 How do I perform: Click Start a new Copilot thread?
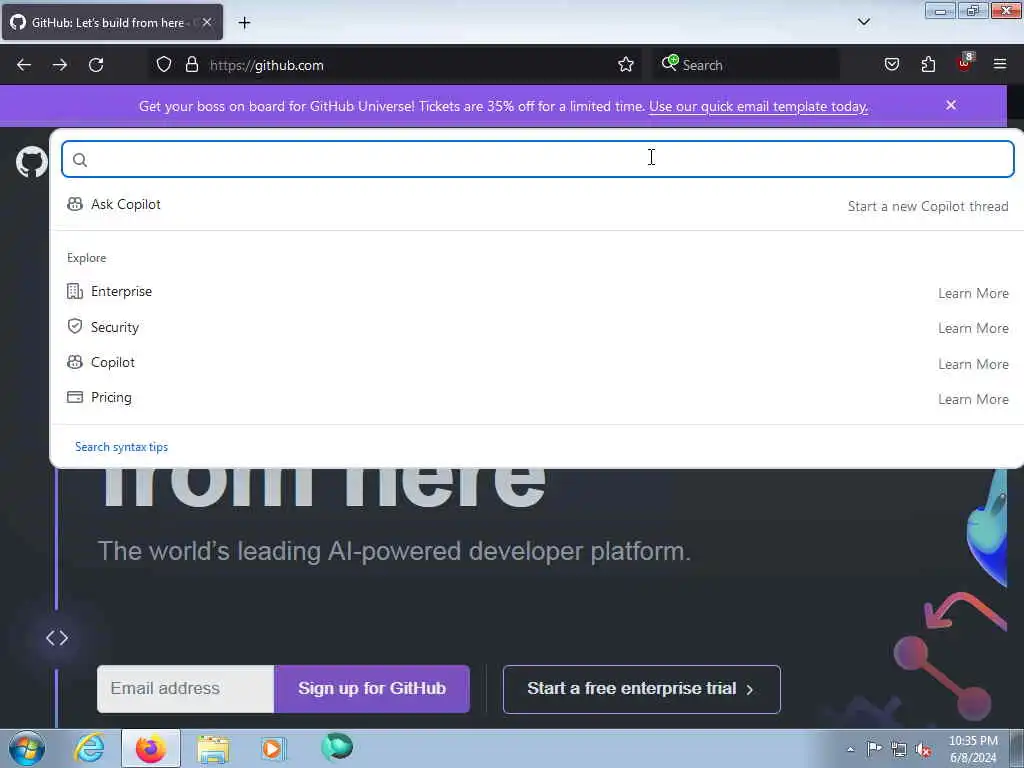(928, 206)
